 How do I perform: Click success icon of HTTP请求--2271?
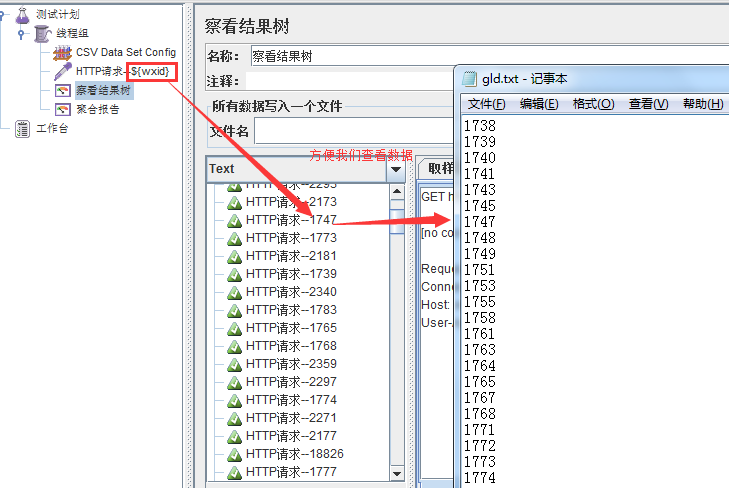click(234, 418)
